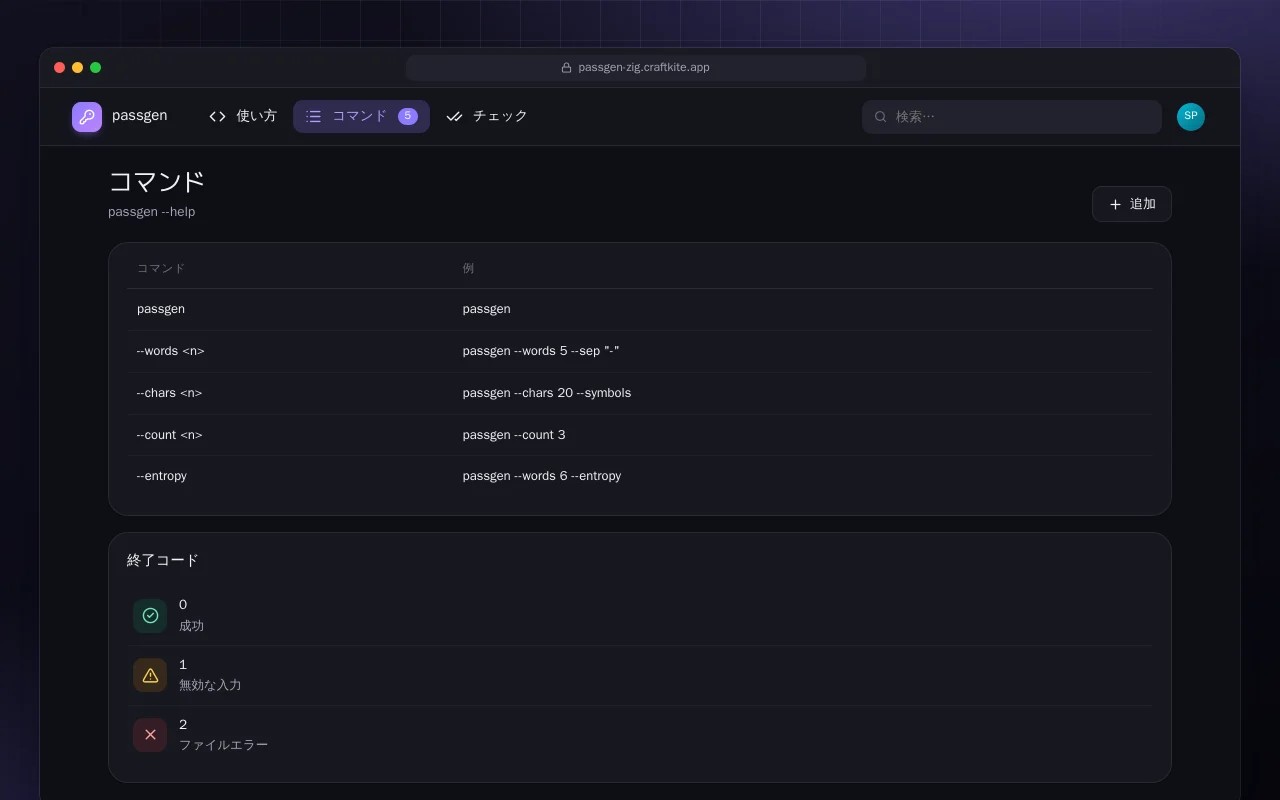Image resolution: width=1280 pixels, height=800 pixels.
Task: Click the magnifier icon in search box
Action: [x=881, y=117]
